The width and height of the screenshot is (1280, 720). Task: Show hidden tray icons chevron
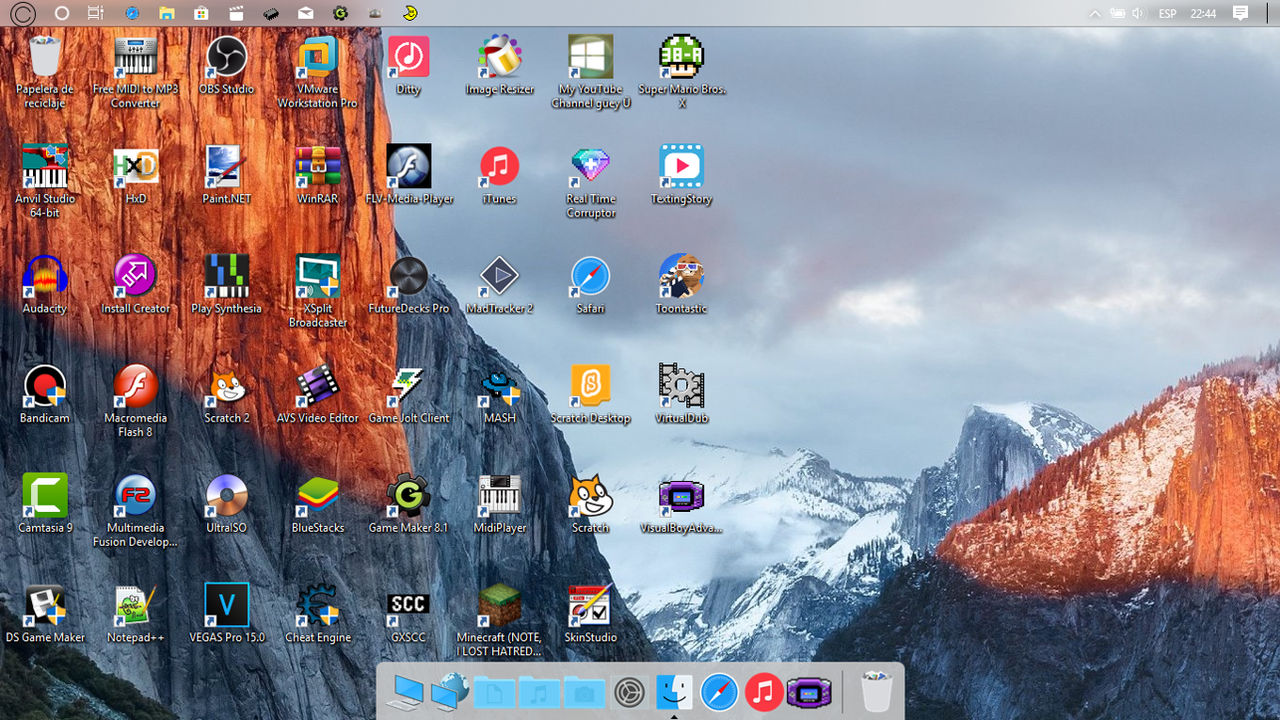coord(1095,13)
